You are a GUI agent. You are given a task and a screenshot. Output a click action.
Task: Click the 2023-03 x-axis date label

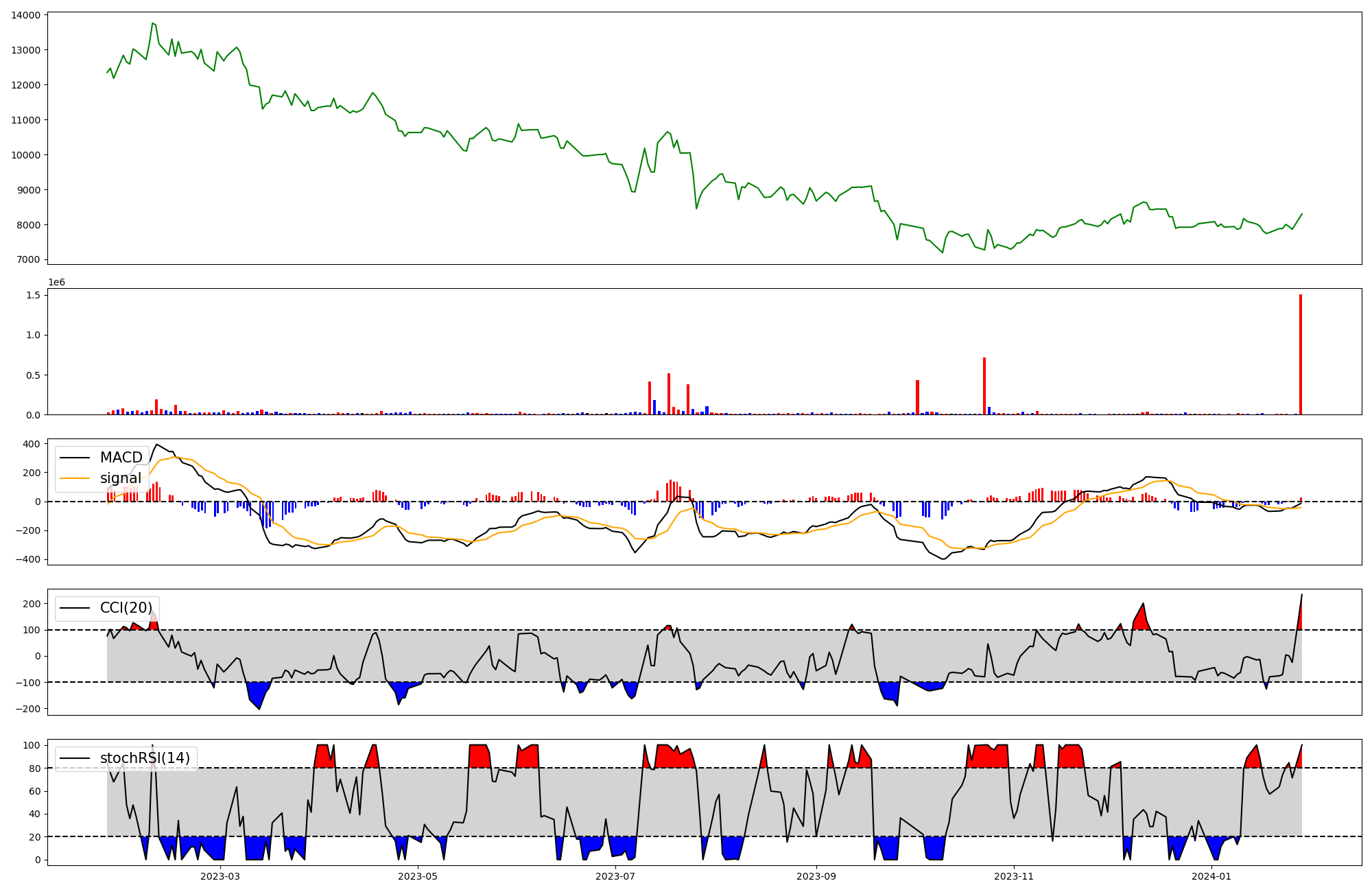click(220, 876)
